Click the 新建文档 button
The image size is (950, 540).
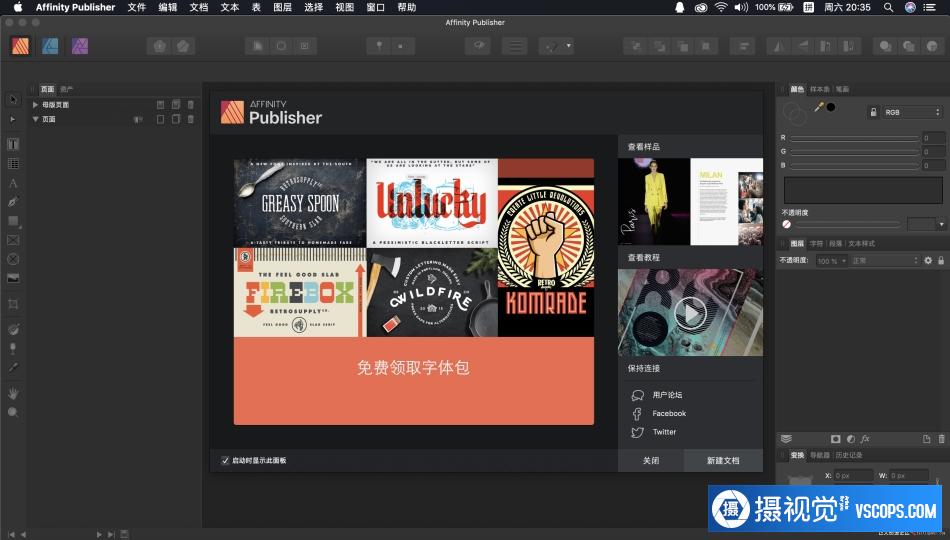click(x=723, y=461)
